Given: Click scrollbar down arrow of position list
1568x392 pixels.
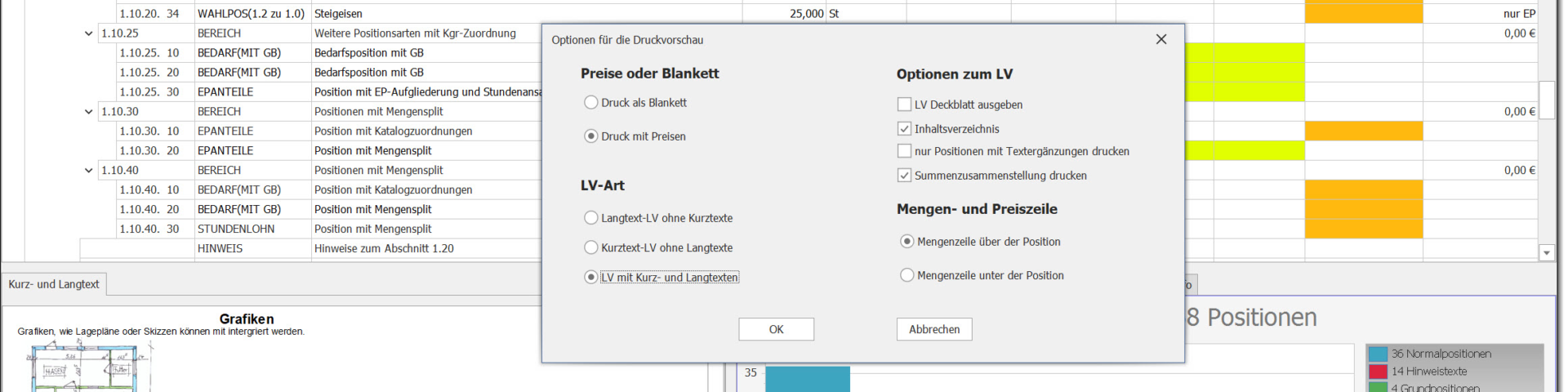Looking at the screenshot, I should click(x=1546, y=253).
